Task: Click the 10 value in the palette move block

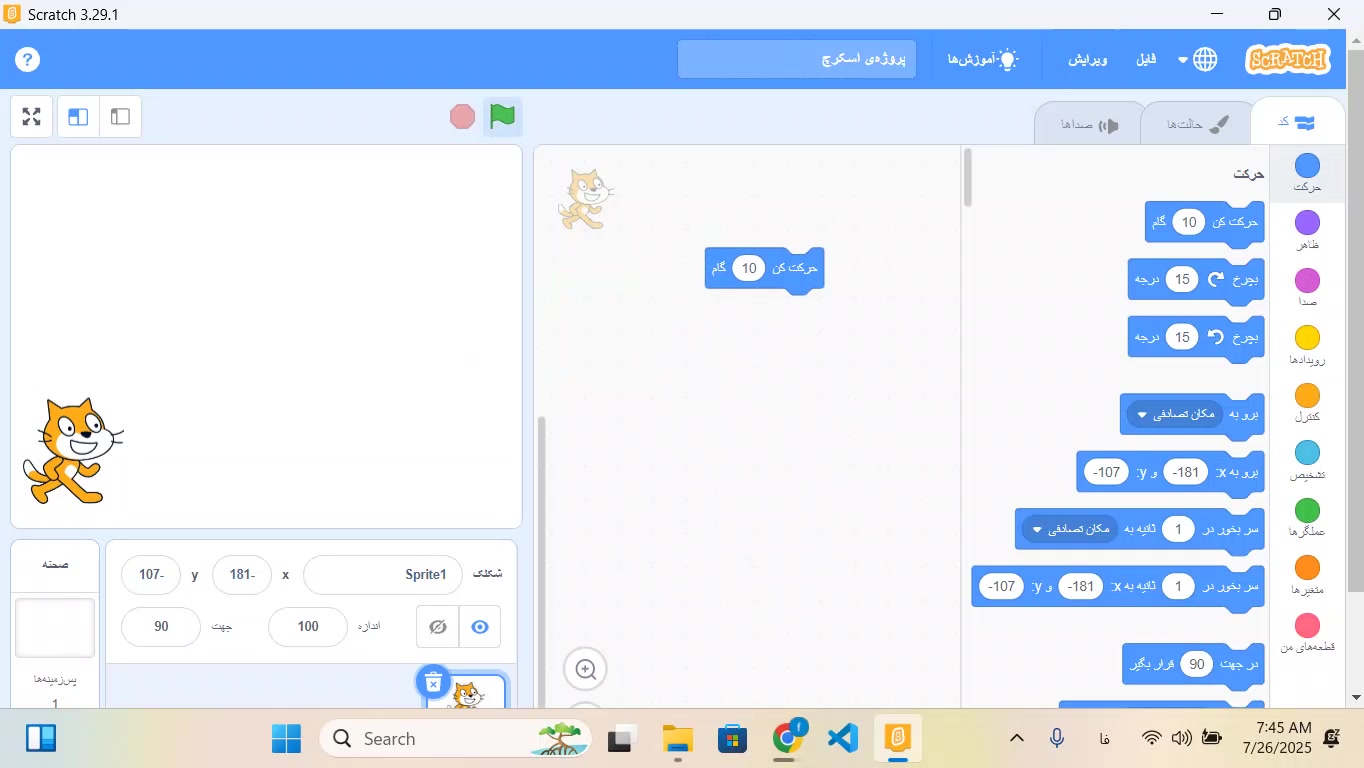Action: pyautogui.click(x=1189, y=222)
